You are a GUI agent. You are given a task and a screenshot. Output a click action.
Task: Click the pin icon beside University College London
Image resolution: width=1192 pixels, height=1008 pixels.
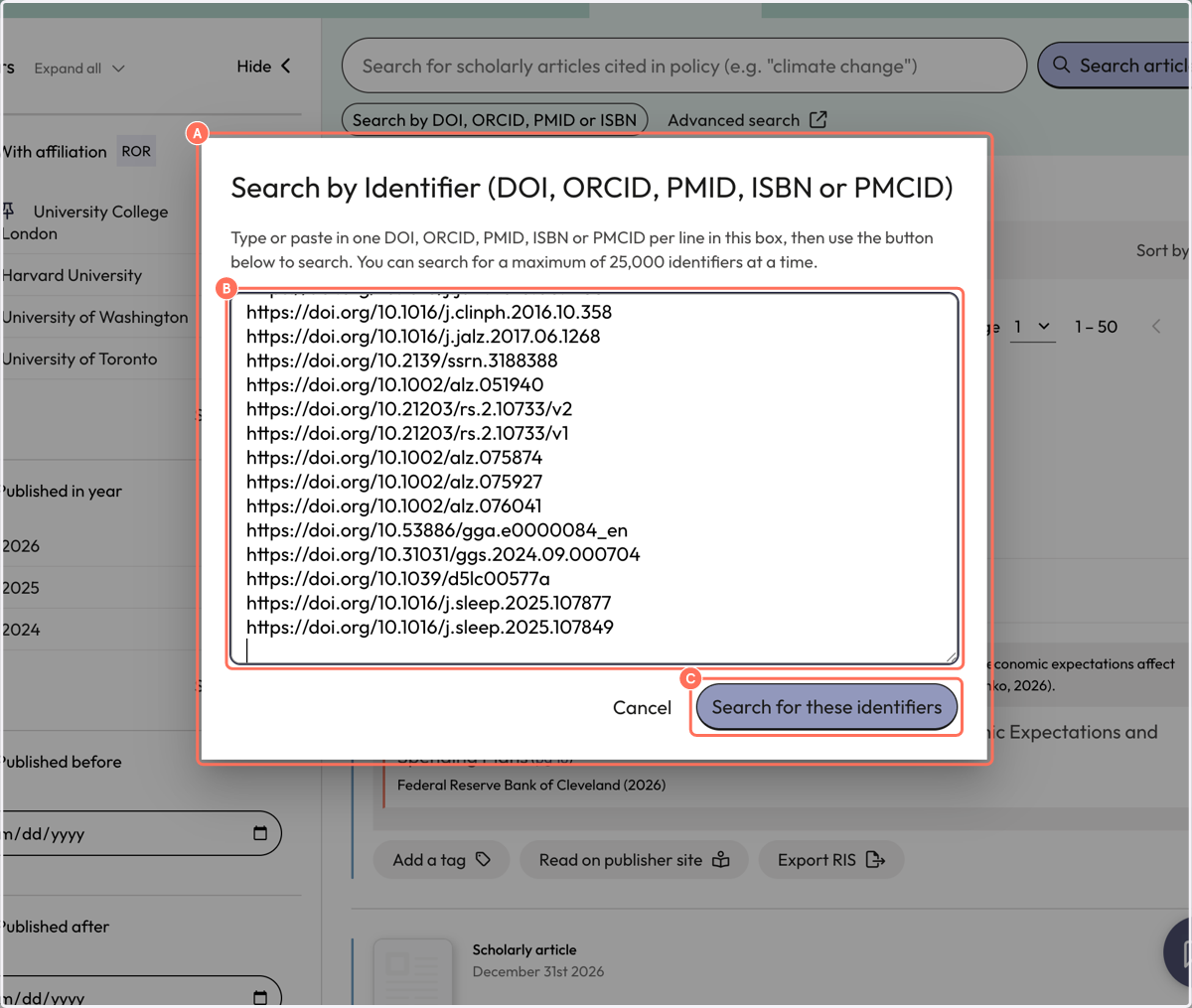(x=9, y=211)
